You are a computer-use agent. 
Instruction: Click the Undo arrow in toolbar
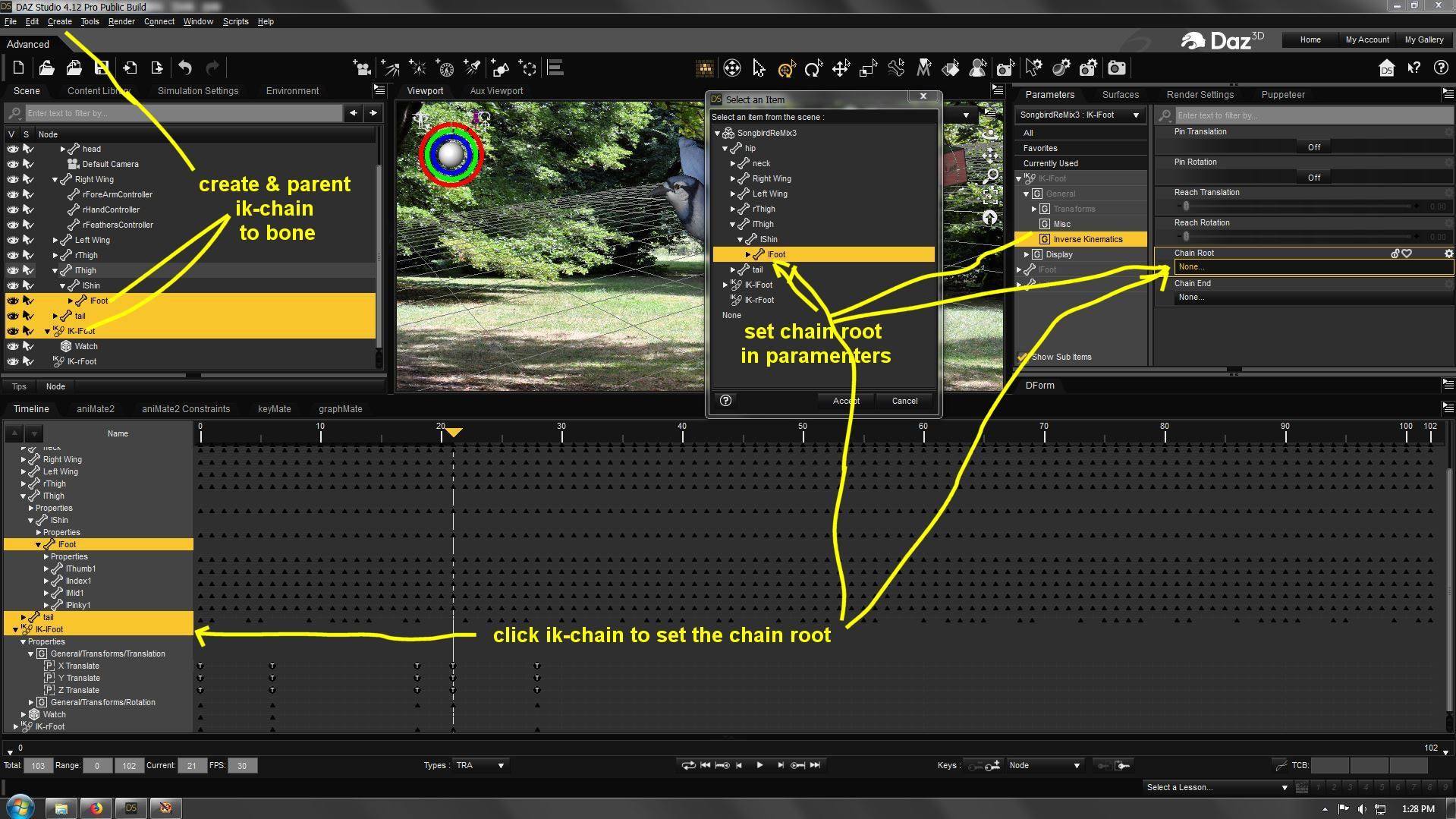point(185,68)
